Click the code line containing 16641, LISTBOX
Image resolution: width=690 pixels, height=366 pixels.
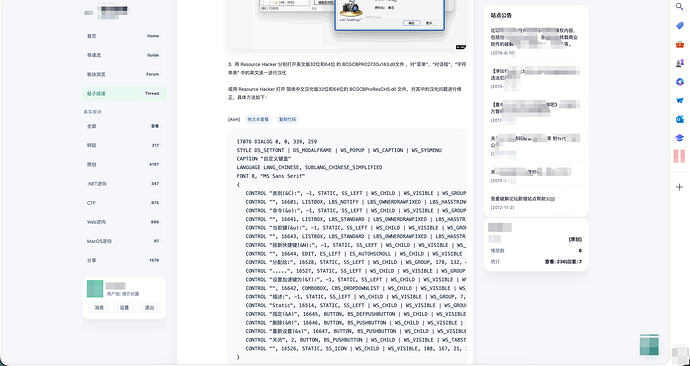click(x=356, y=219)
